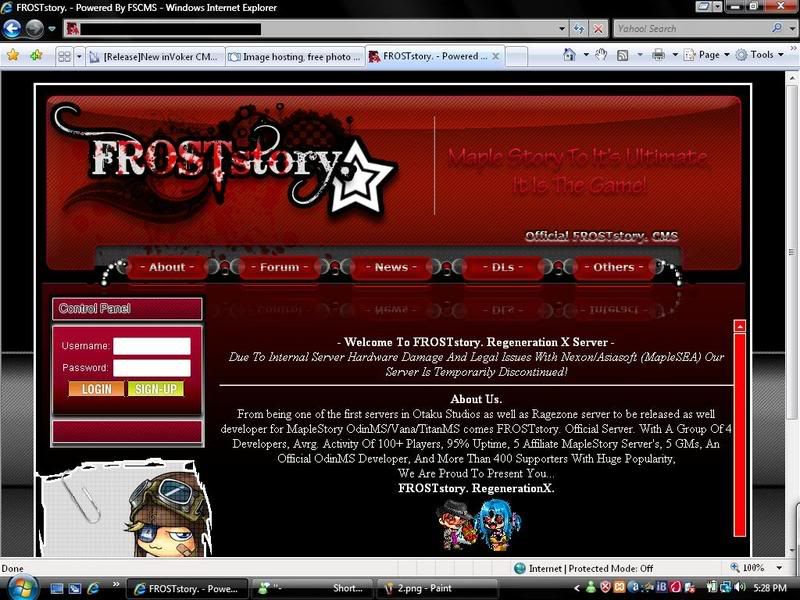Click the Username input field
Image resolution: width=800 pixels, height=600 pixels.
coord(151,346)
